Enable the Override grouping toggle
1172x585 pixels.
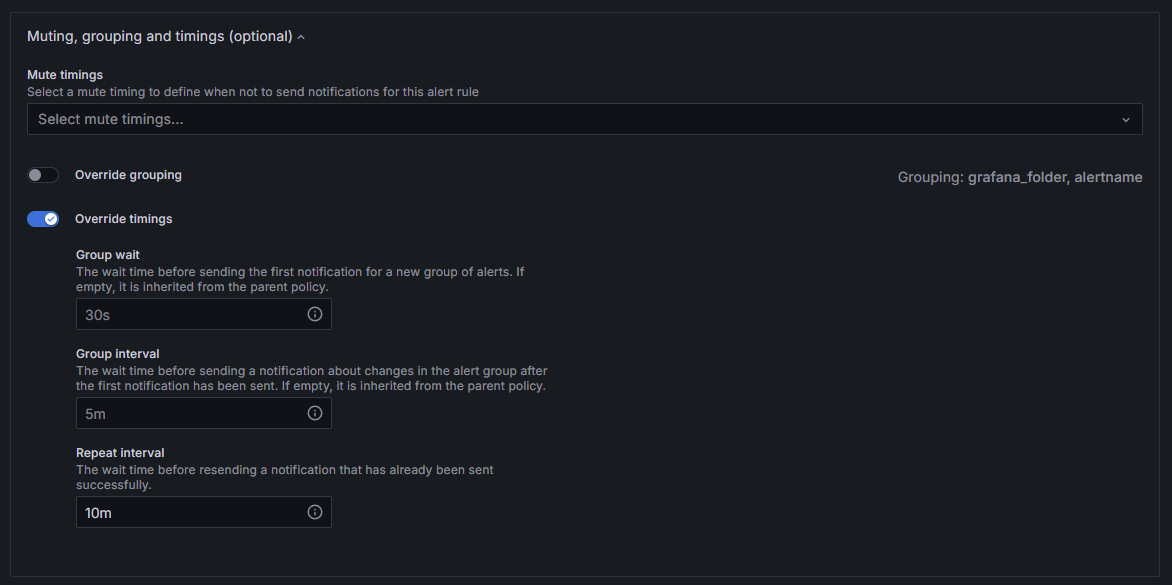pyautogui.click(x=43, y=176)
